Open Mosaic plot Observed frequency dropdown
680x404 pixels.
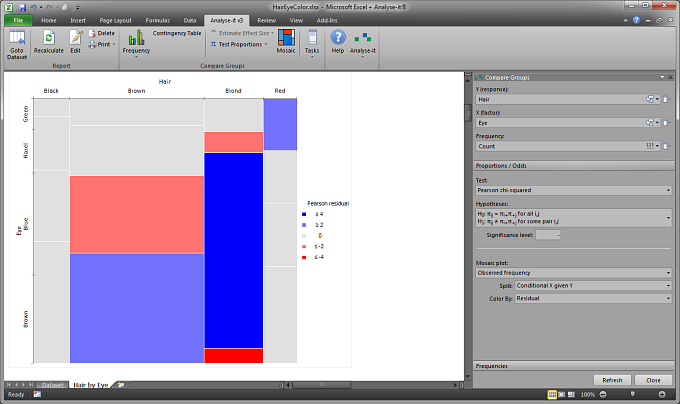[574, 273]
